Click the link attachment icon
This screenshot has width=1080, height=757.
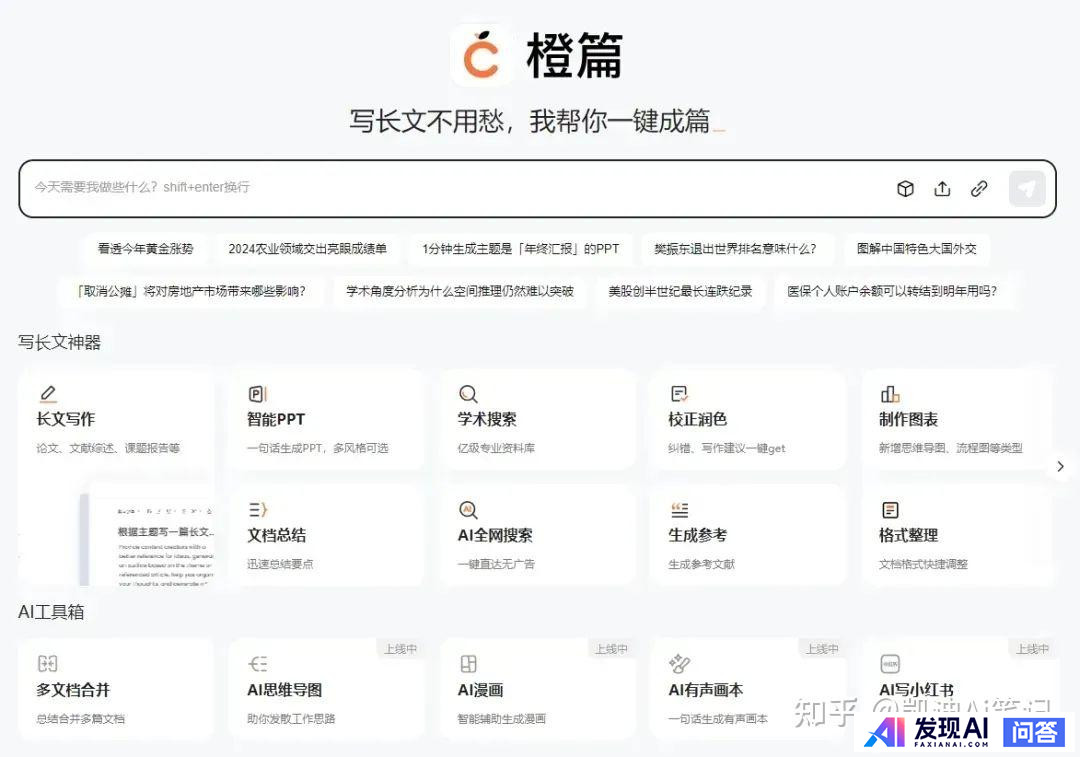click(x=979, y=189)
